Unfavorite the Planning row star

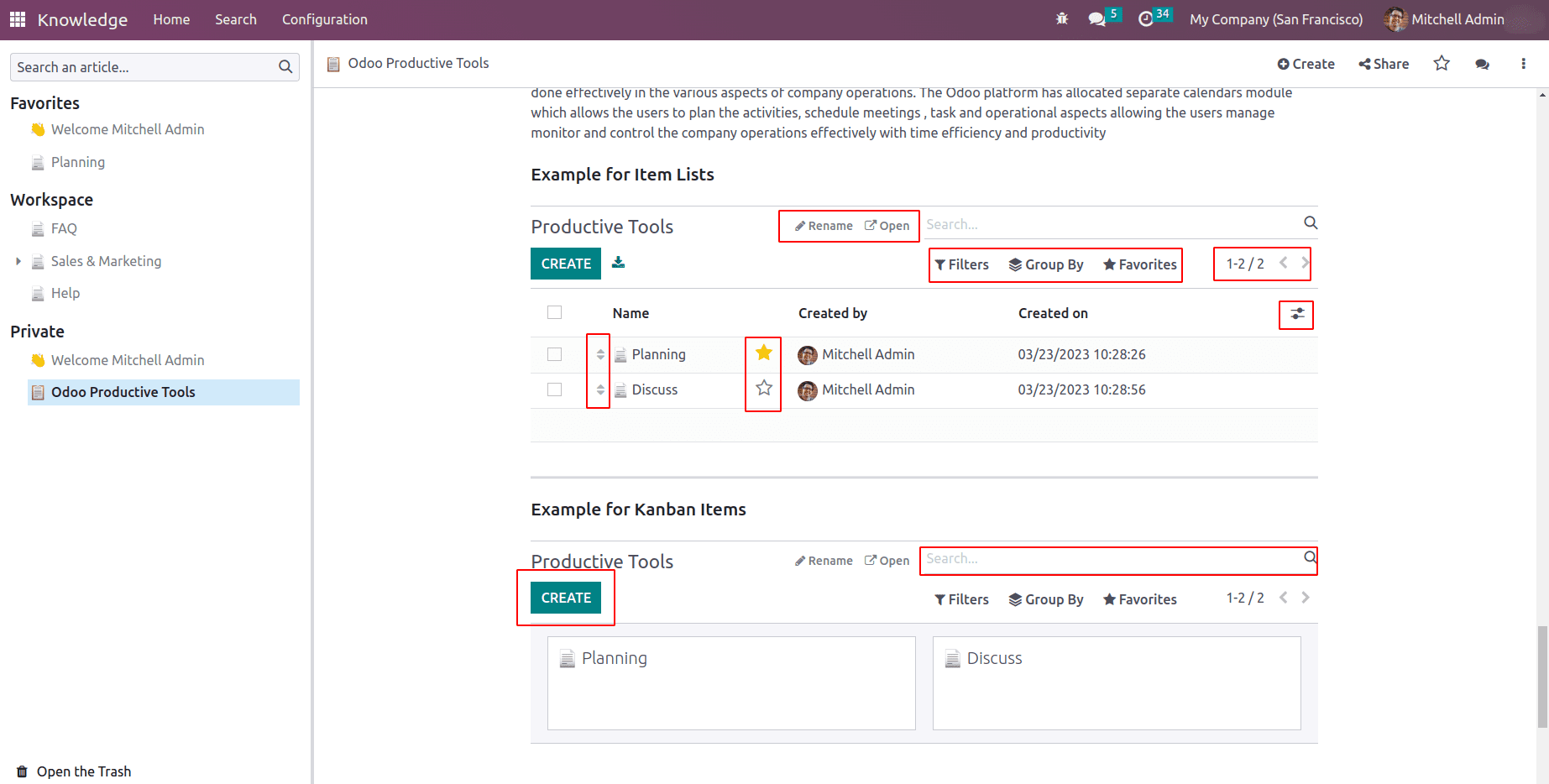pyautogui.click(x=764, y=353)
